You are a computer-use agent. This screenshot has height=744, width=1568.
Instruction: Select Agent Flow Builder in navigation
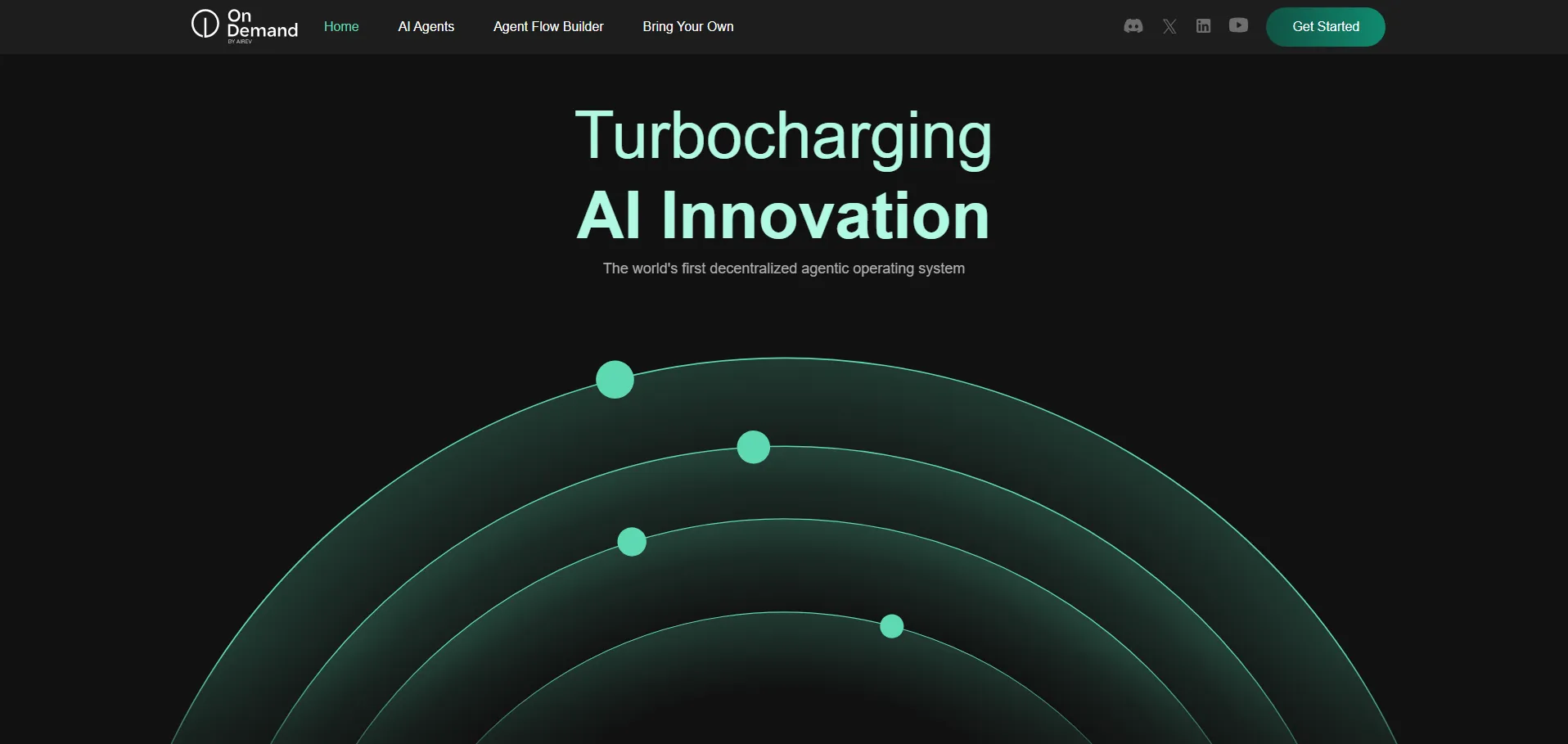548,26
